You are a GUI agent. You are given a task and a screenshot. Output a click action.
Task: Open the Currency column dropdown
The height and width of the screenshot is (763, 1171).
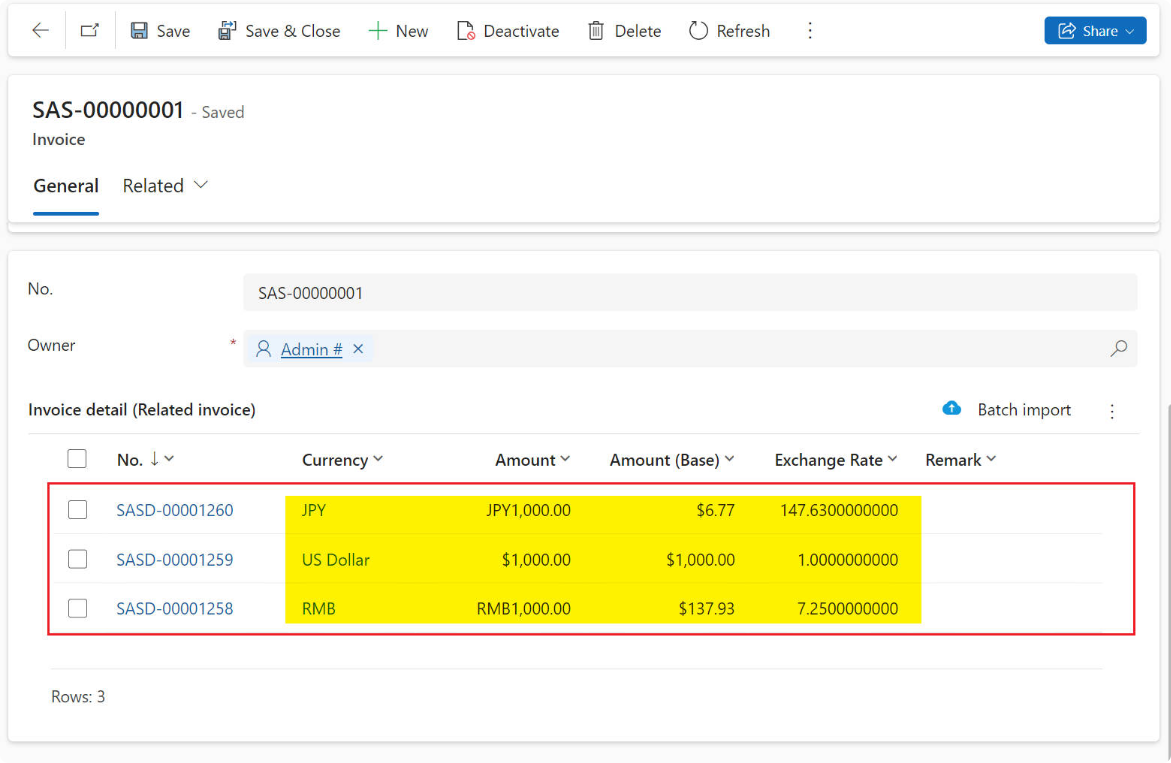click(379, 459)
